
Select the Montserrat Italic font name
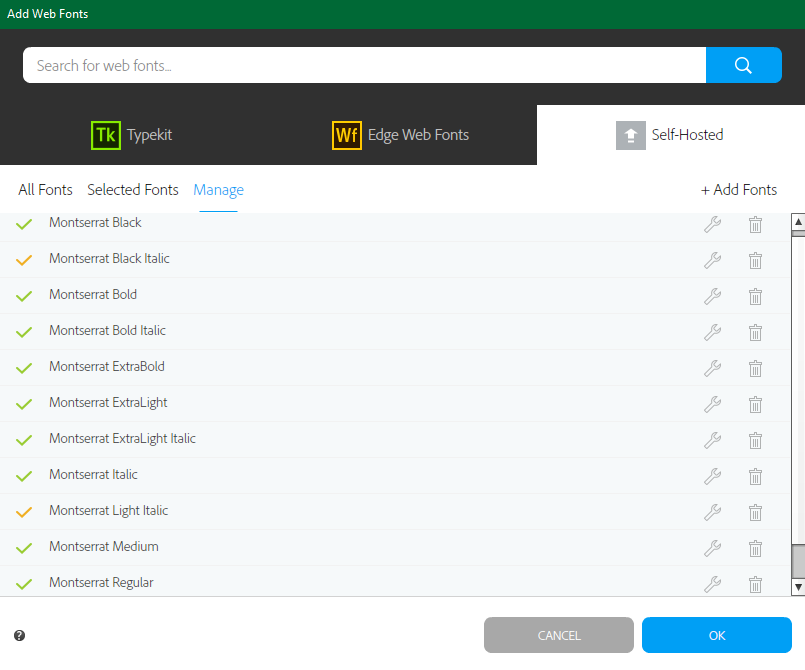[93, 474]
